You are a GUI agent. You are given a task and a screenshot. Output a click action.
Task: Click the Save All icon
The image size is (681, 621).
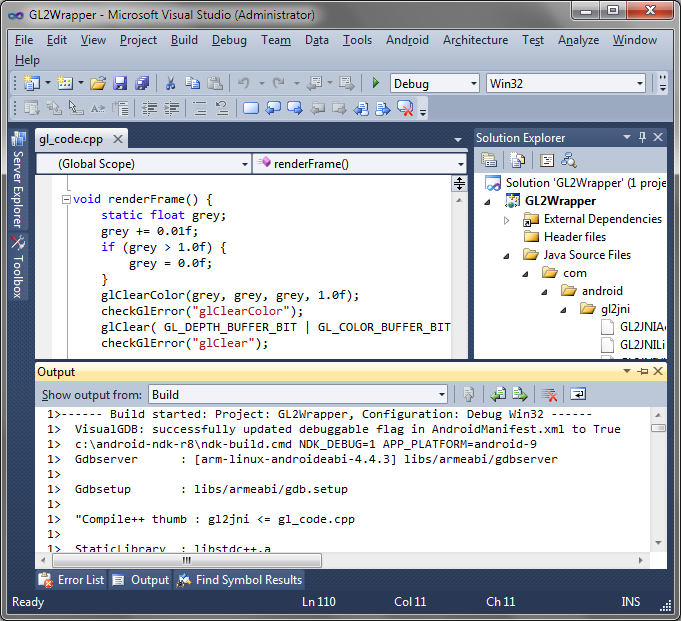click(142, 83)
